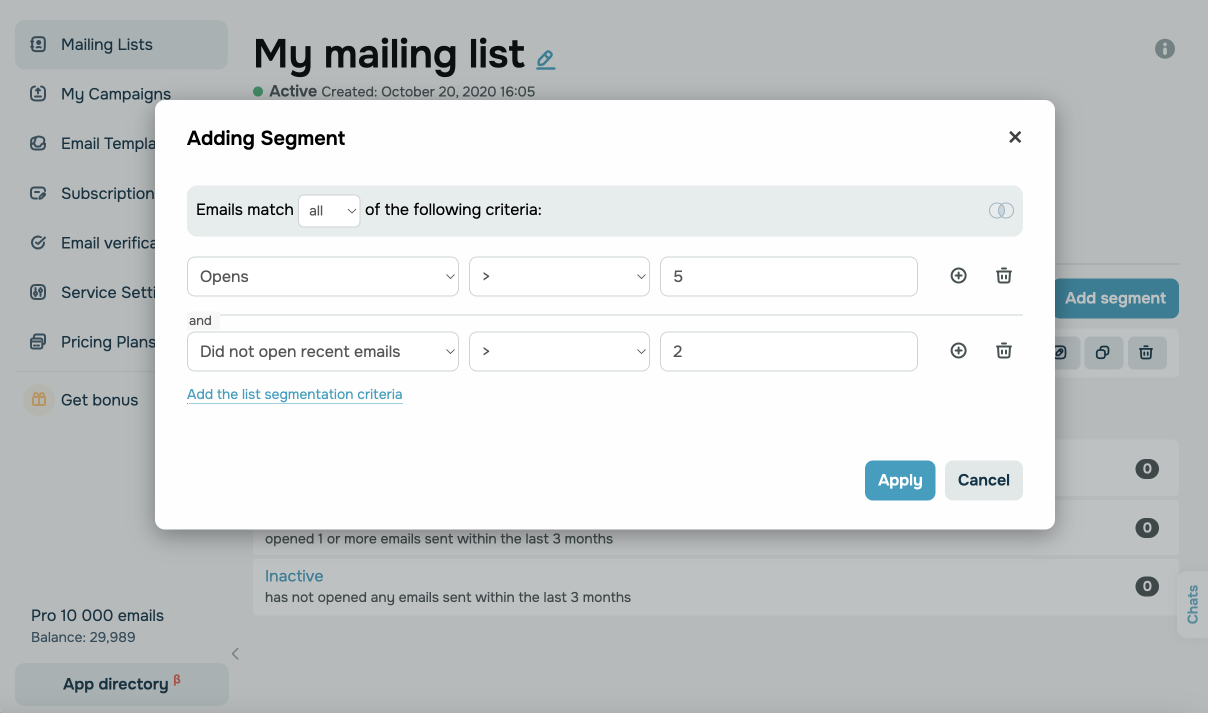Viewport: 1208px width, 713px height.
Task: Expand the Opens criteria dropdown
Action: coord(323,277)
